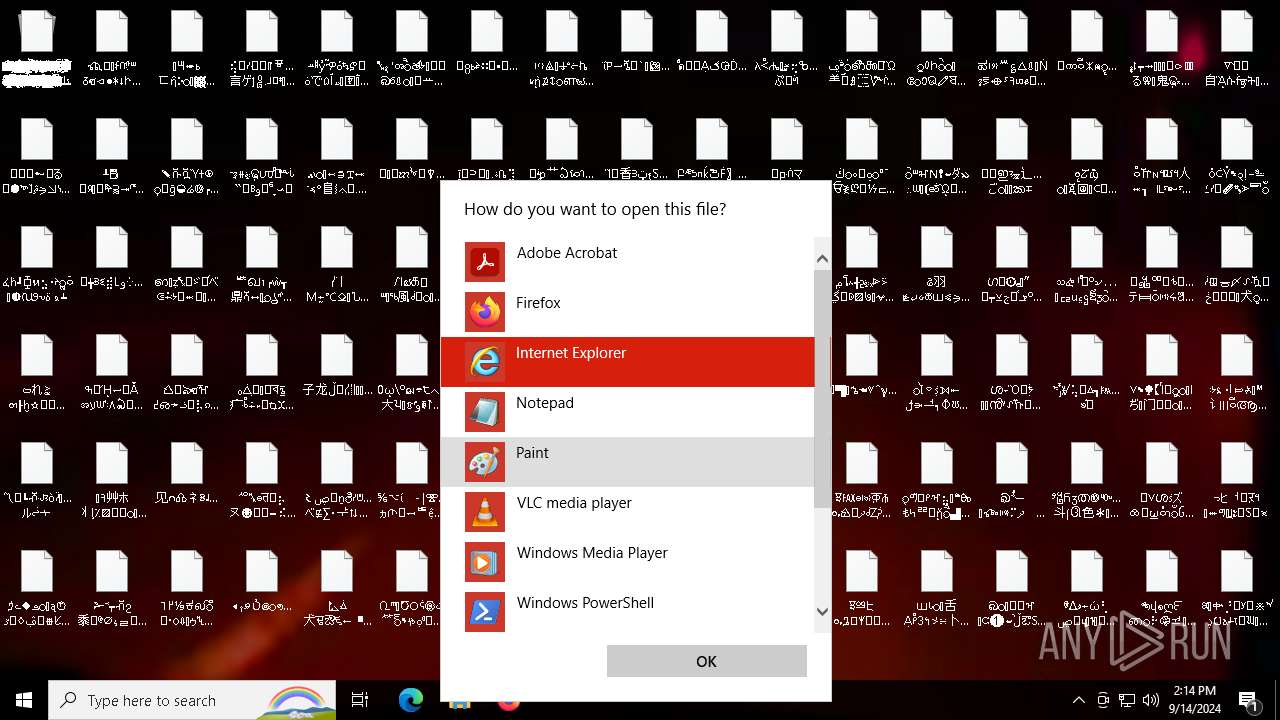This screenshot has width=1280, height=720.
Task: Open the Meet Now tray icon
Action: click(x=1103, y=700)
